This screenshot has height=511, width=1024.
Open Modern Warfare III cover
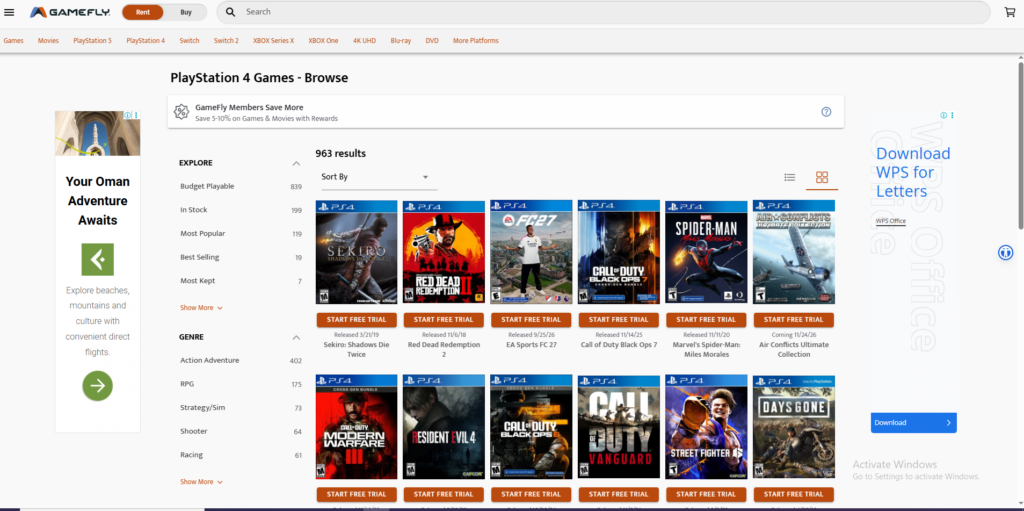(x=357, y=427)
